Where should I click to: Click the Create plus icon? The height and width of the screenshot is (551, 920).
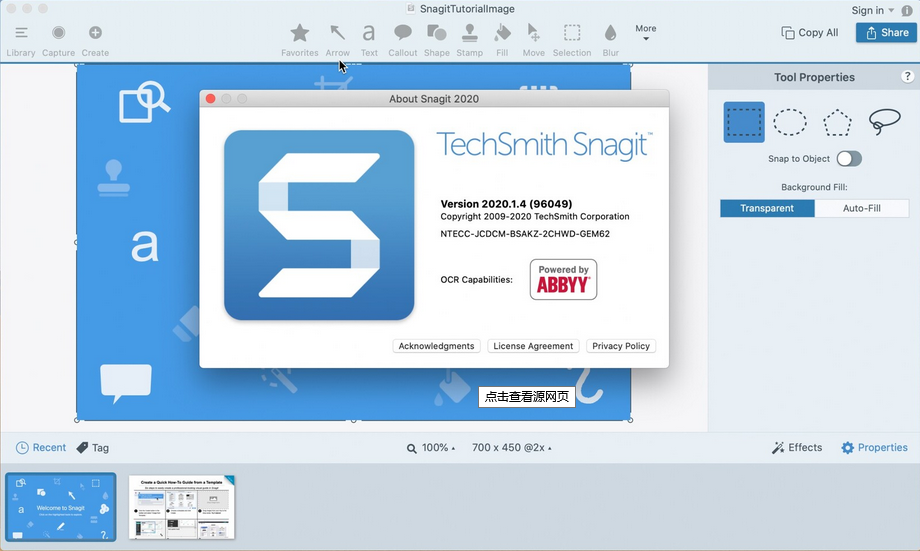[x=95, y=33]
